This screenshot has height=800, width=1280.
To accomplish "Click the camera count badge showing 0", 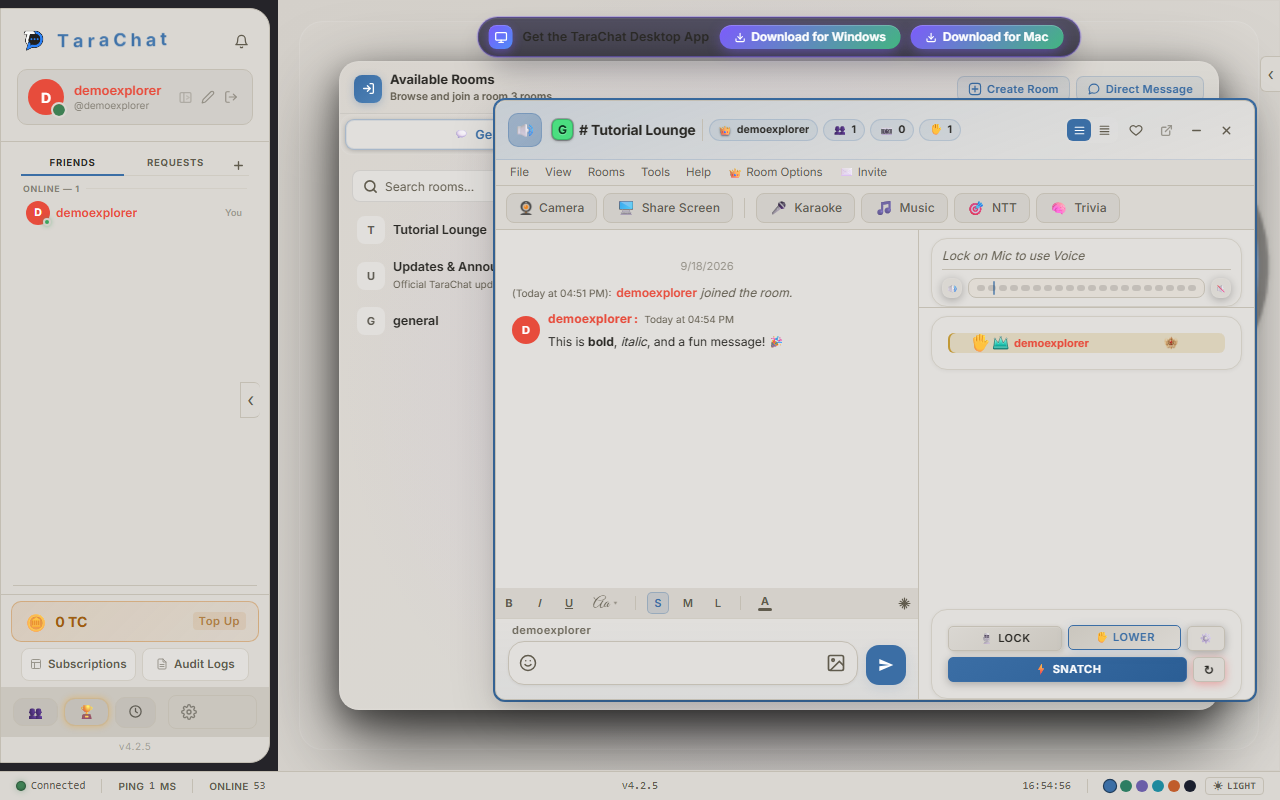I will coord(892,130).
